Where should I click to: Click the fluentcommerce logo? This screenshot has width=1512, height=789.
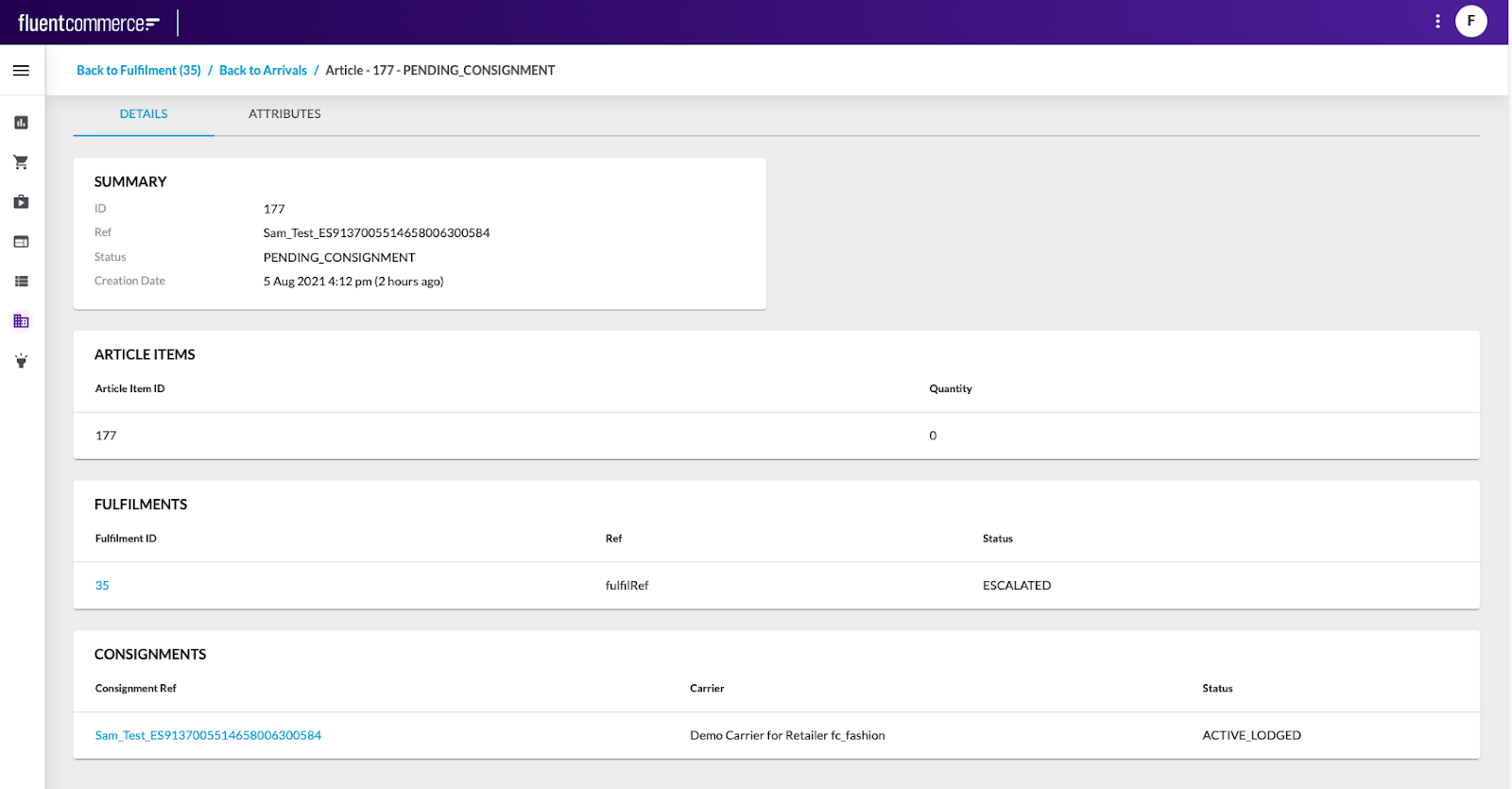click(89, 23)
